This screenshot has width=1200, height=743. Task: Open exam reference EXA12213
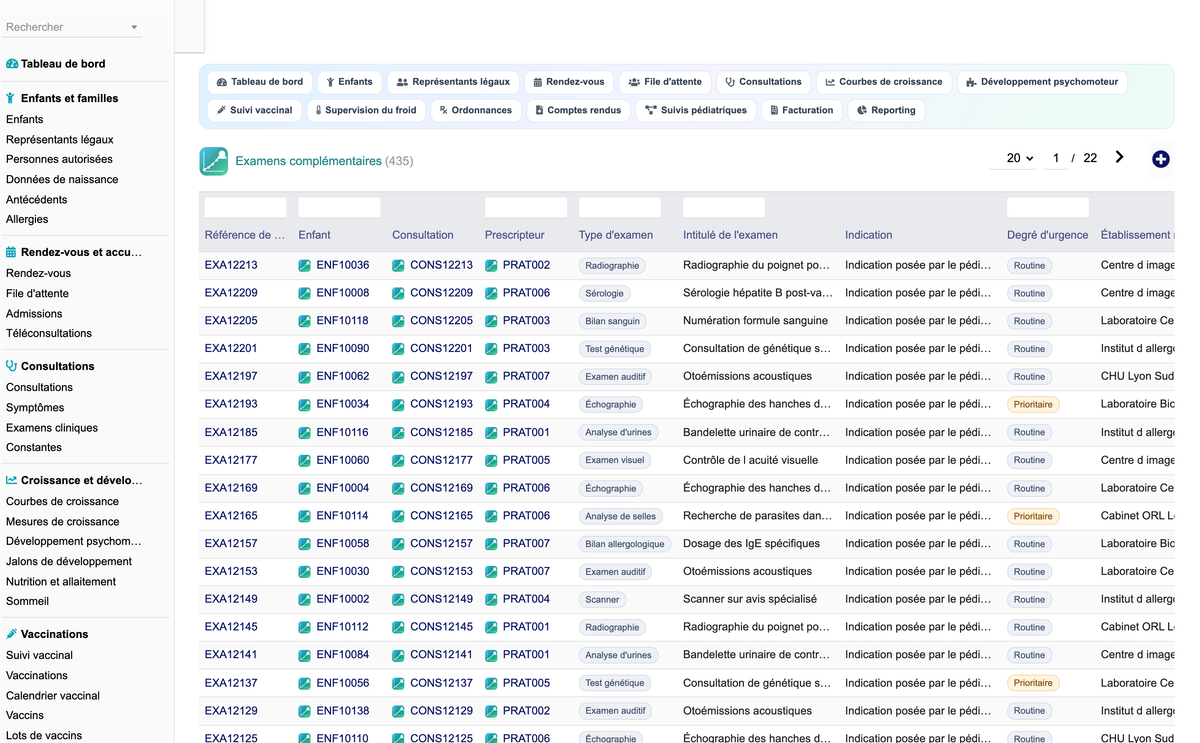(231, 266)
